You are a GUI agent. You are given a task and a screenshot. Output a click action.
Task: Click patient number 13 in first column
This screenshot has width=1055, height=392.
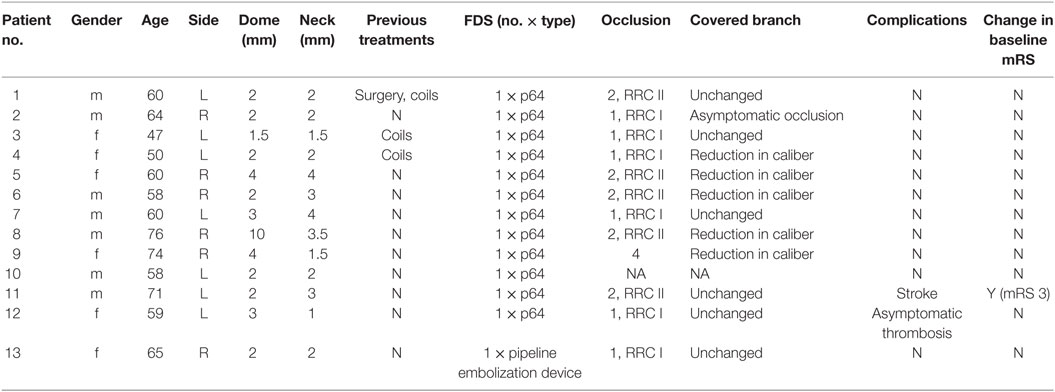[x=20, y=354]
